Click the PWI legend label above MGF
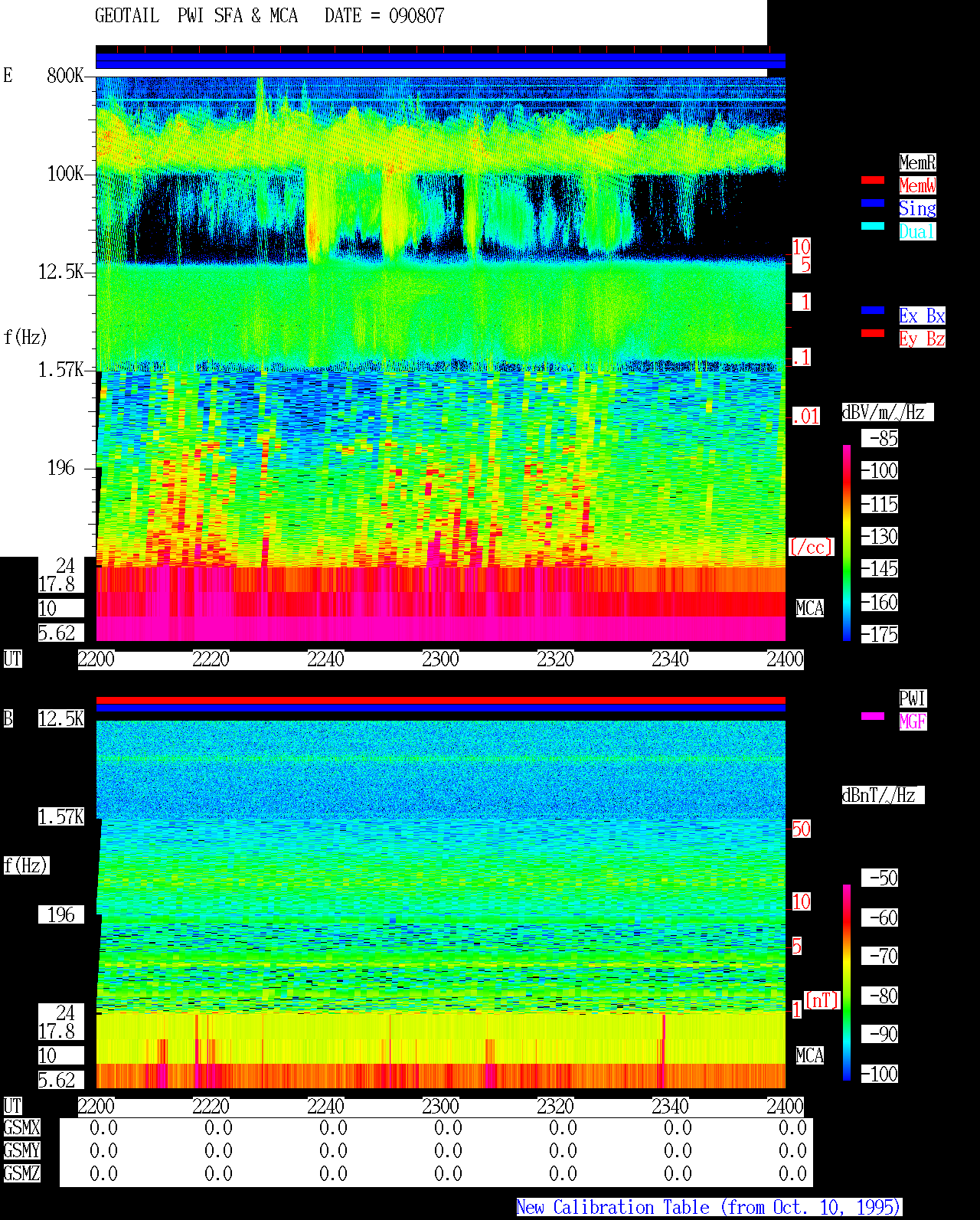 point(913,698)
